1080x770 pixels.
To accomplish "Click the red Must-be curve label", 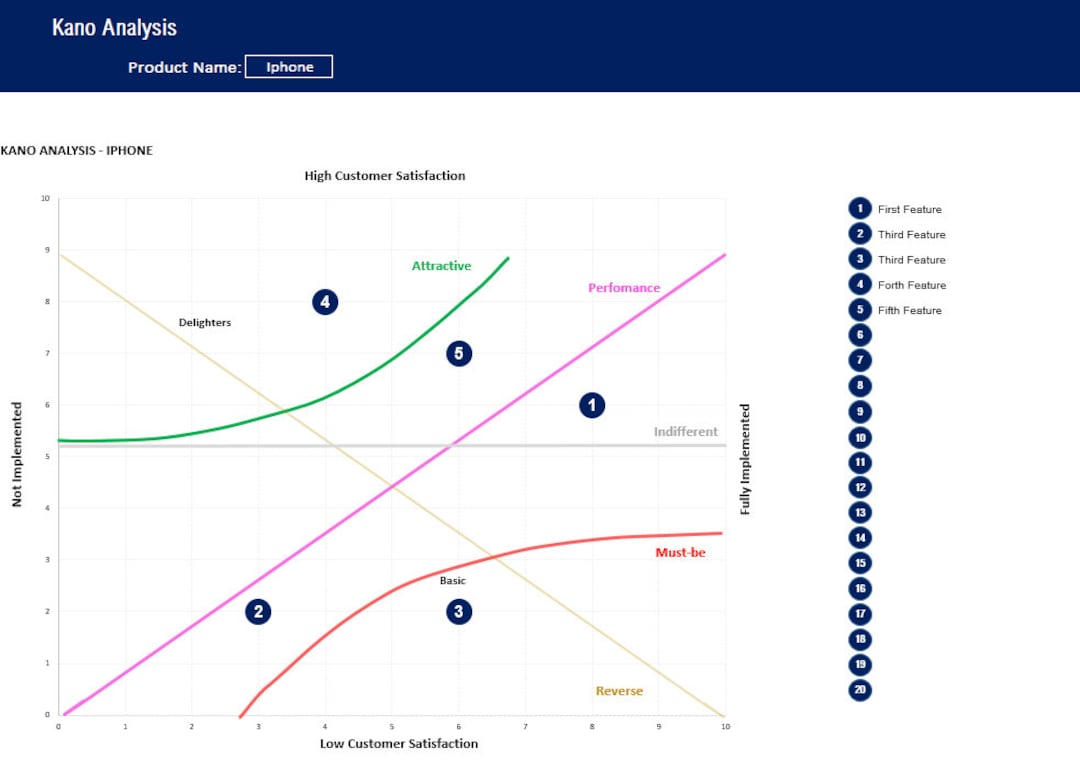I will [x=681, y=552].
